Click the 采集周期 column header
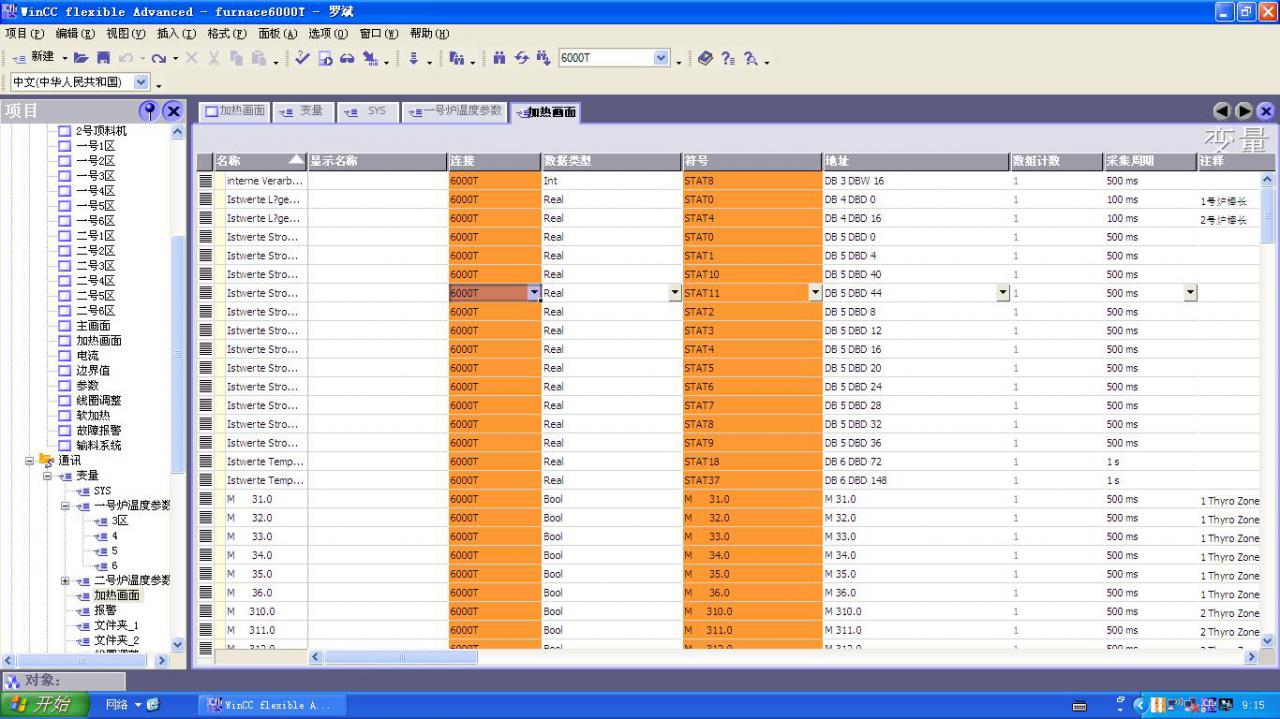 1150,161
